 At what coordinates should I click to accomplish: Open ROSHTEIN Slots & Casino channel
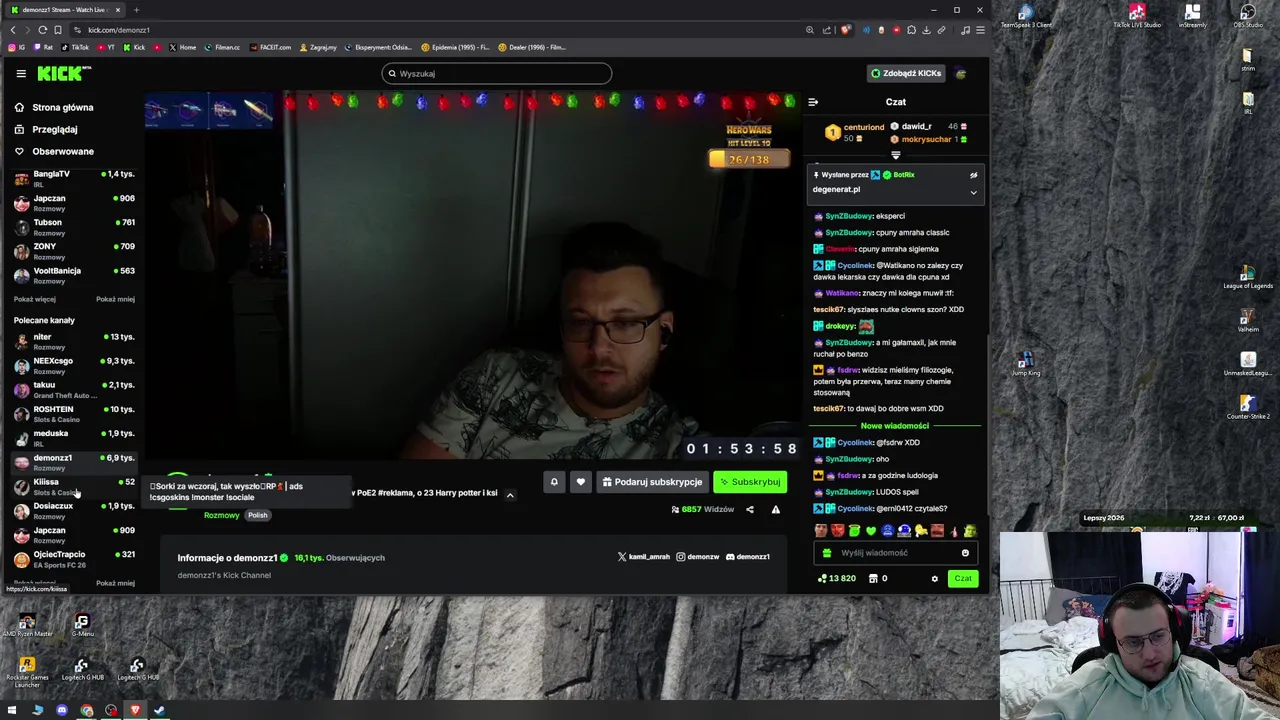[74, 413]
